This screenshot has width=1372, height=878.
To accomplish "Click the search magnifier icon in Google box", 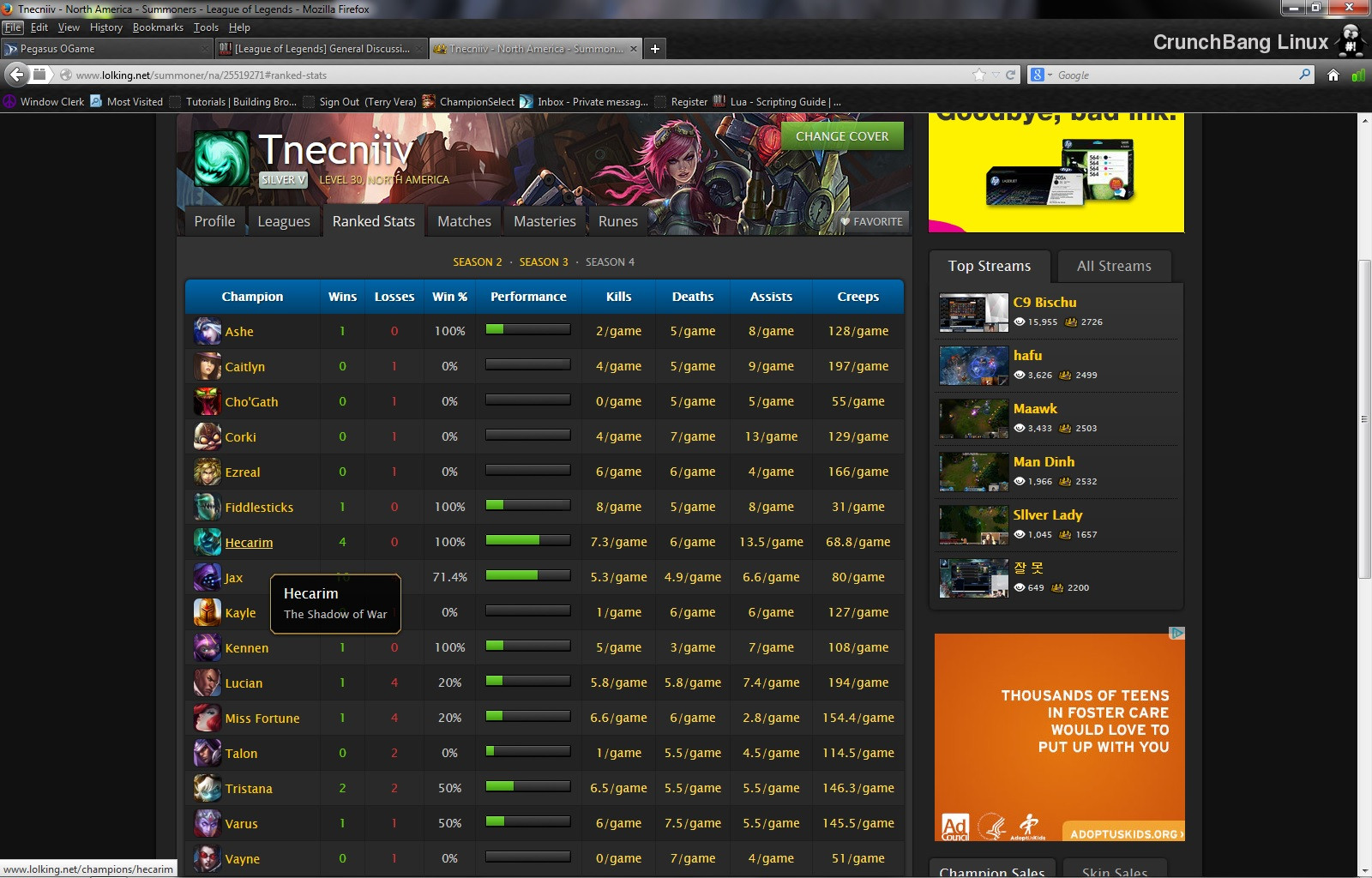I will coord(1304,75).
